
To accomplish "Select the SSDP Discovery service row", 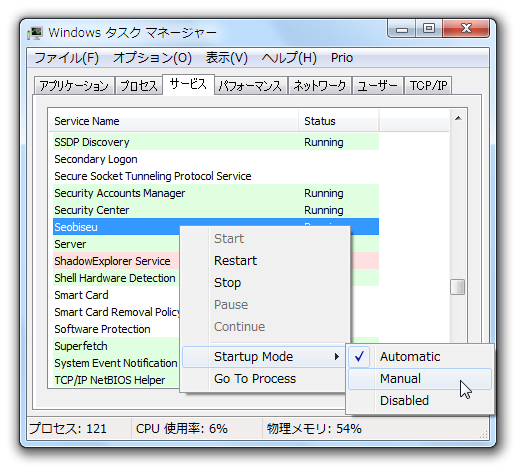I will click(x=216, y=142).
